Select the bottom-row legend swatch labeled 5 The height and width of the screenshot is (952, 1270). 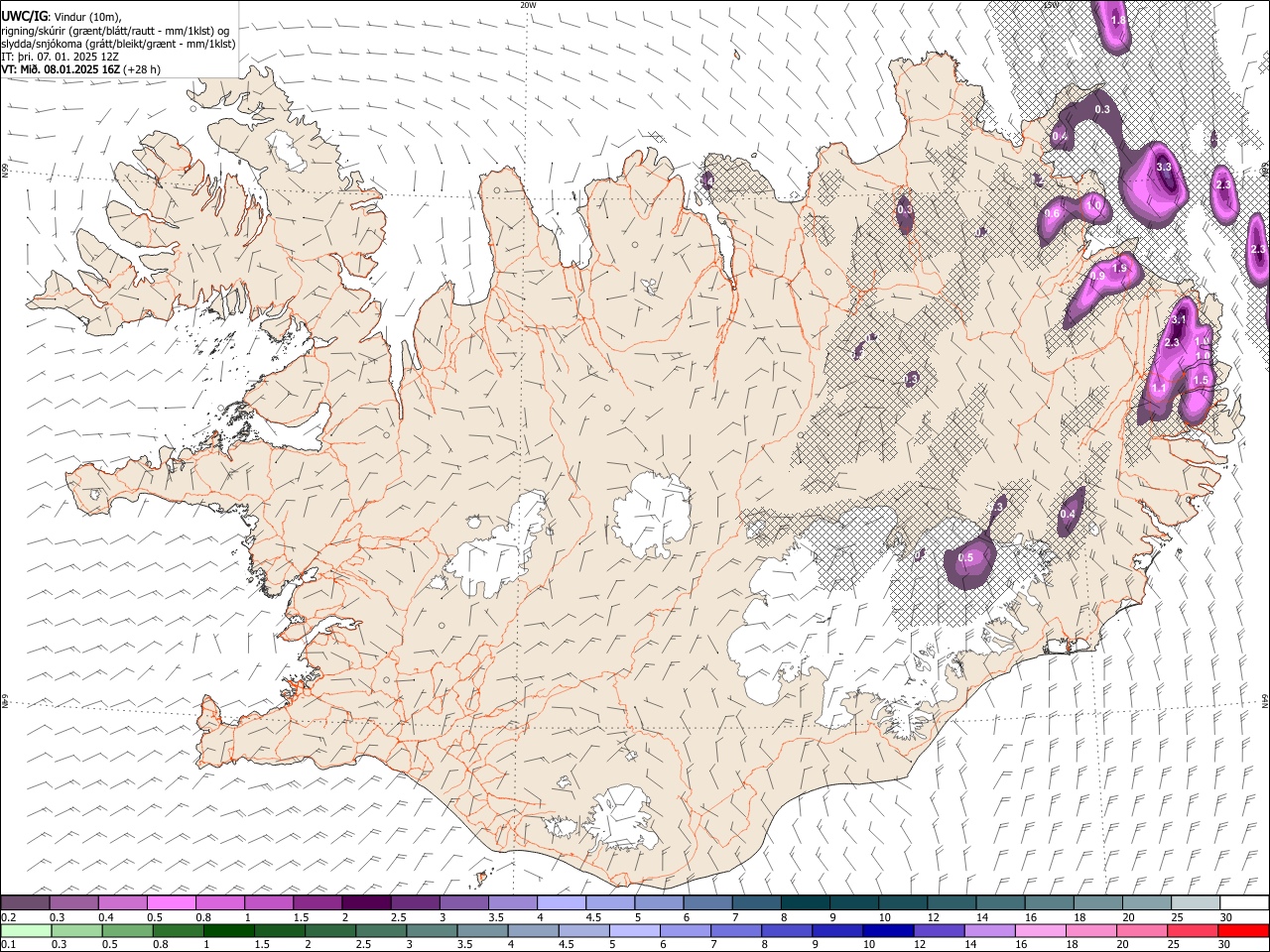point(634,931)
